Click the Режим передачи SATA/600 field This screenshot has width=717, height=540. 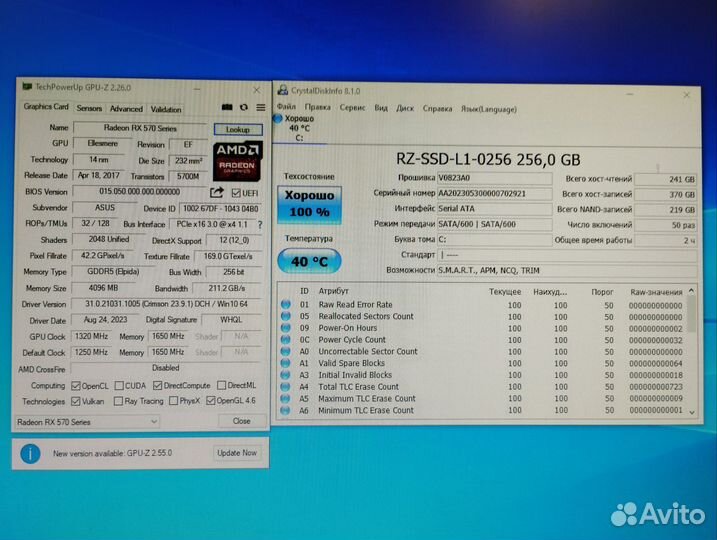coord(494,224)
